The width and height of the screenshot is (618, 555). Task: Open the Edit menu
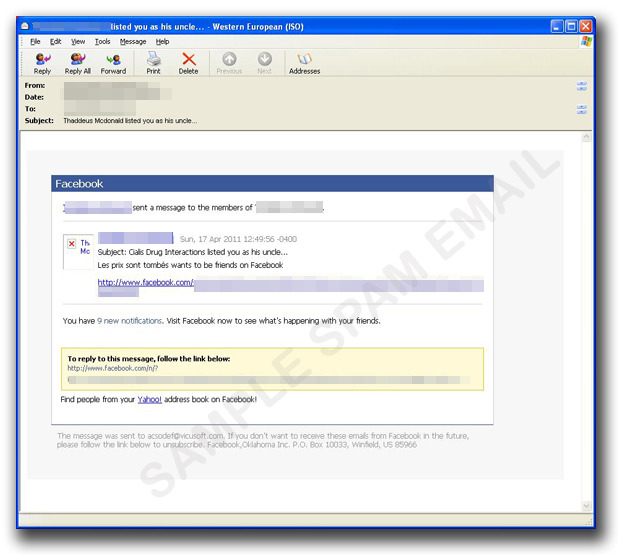click(x=56, y=41)
